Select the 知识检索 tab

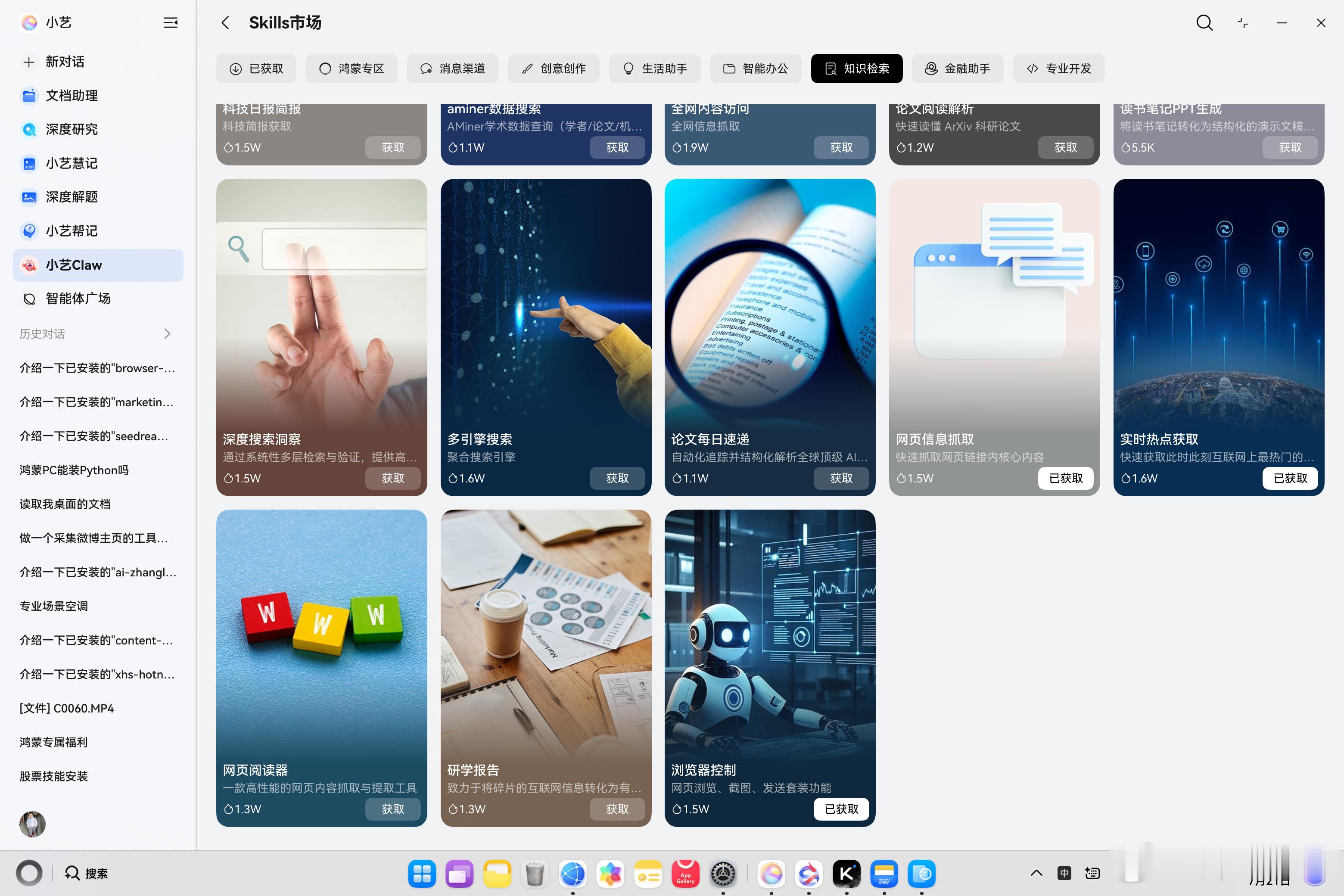(856, 68)
